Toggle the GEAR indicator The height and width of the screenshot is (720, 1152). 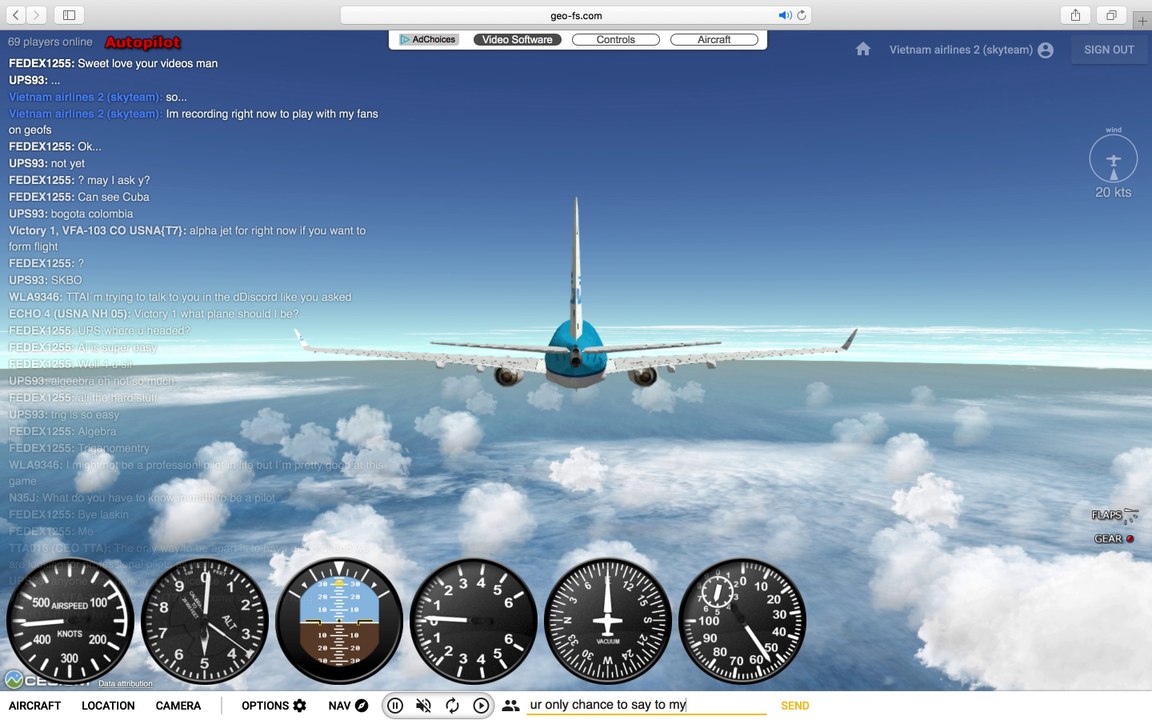point(1114,539)
